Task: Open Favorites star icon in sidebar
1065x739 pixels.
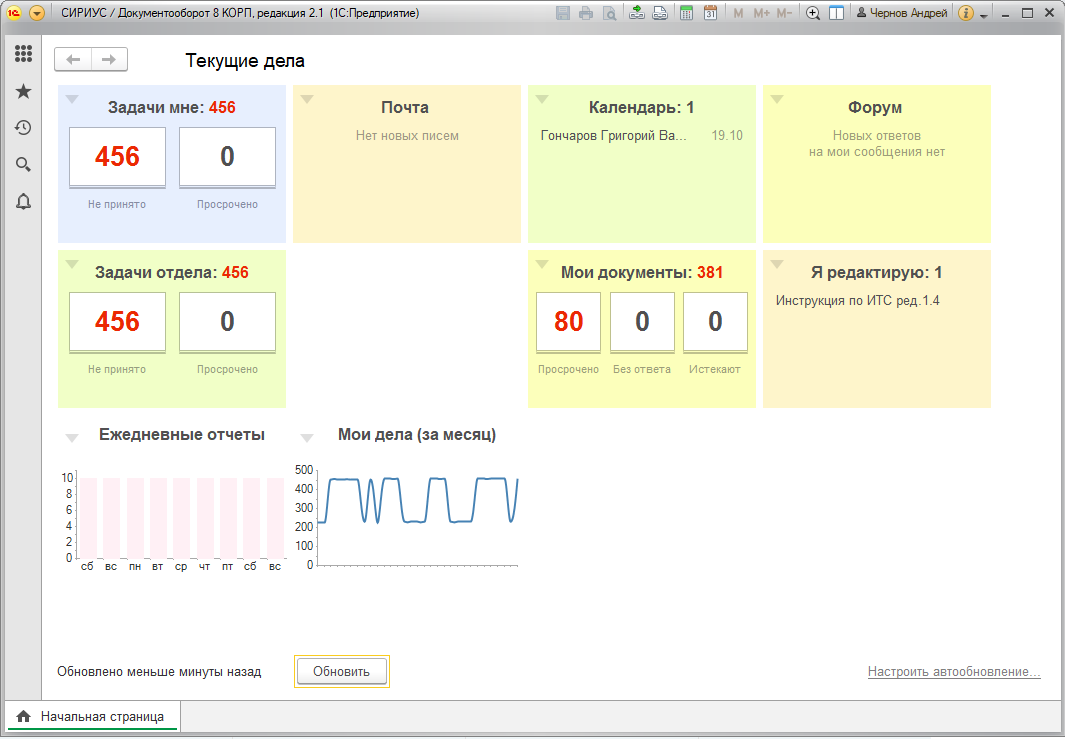Action: pos(24,91)
